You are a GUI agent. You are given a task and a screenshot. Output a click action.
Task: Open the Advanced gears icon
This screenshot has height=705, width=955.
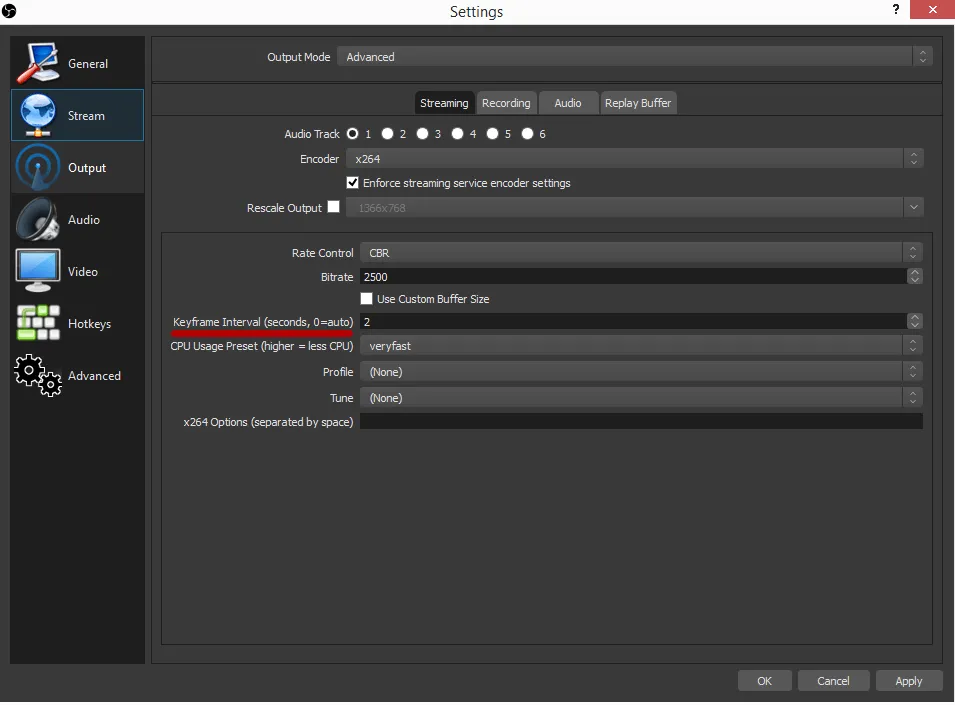[38, 376]
